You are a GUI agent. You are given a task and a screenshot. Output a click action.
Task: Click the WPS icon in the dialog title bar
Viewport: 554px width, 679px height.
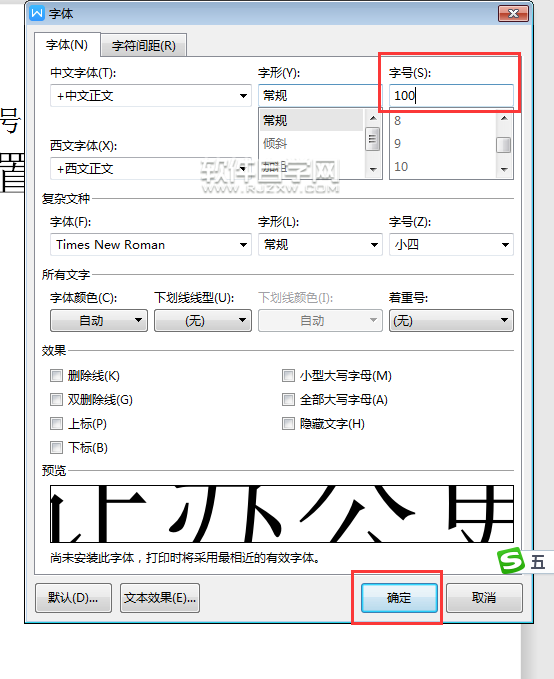37,13
